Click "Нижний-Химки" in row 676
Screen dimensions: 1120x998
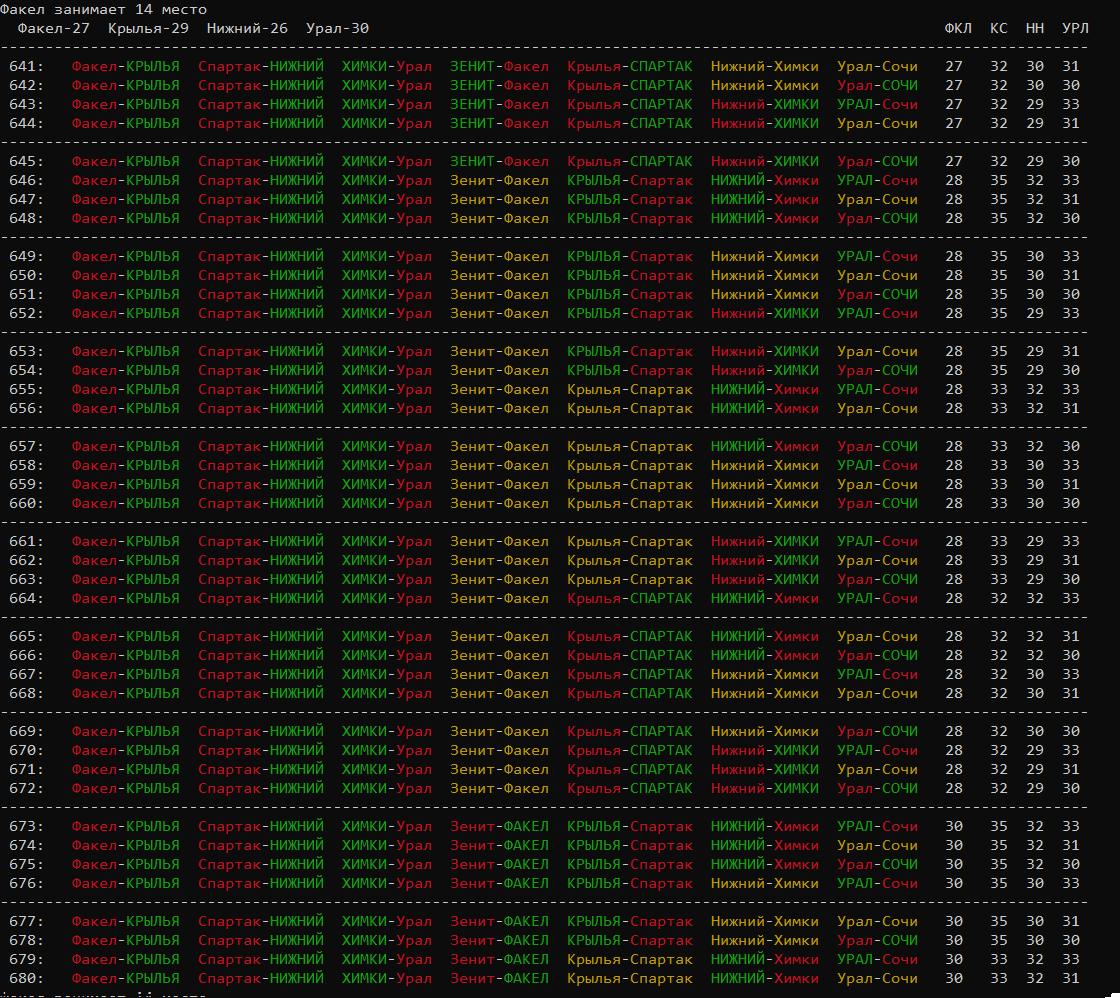(764, 883)
